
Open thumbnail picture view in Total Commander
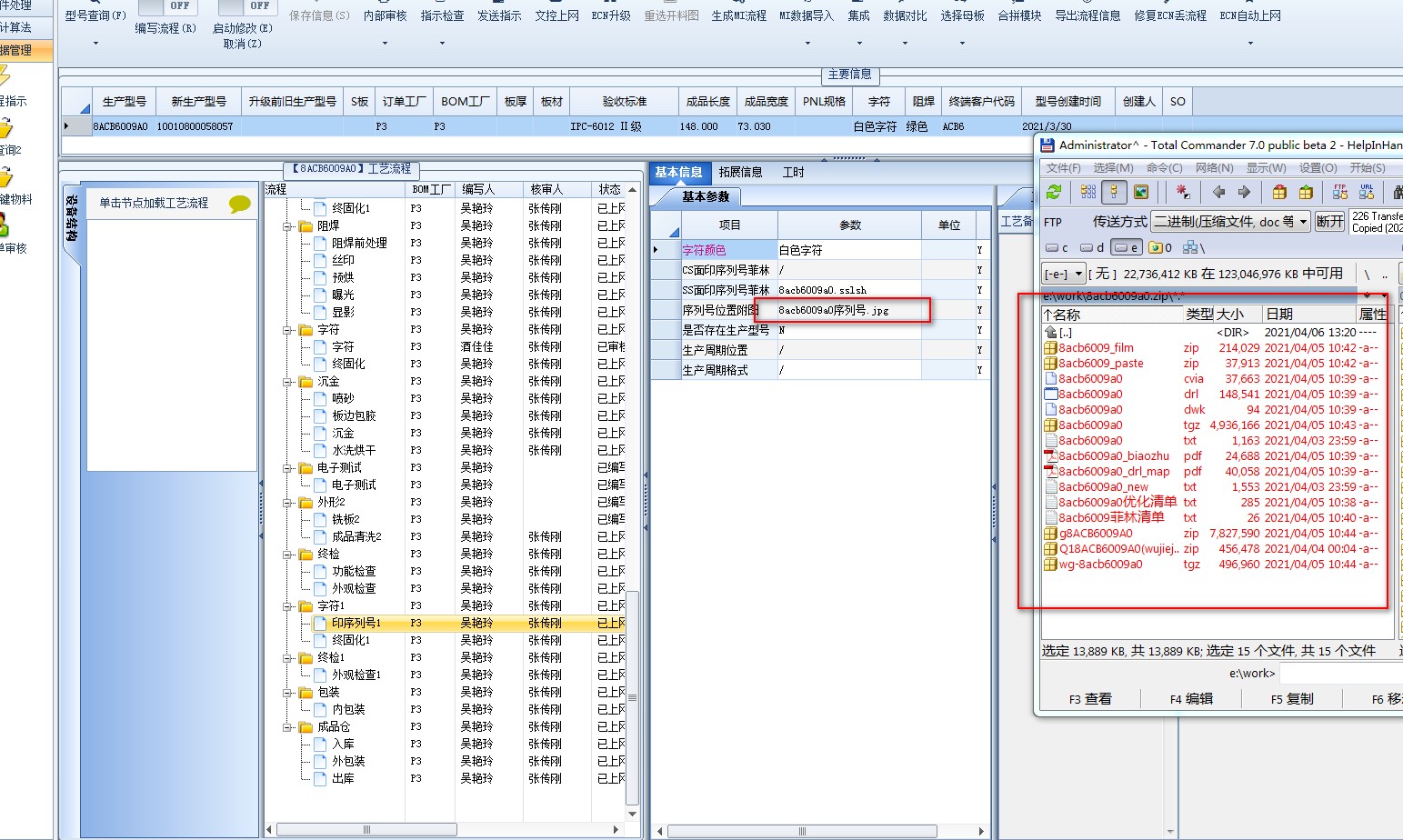coord(1140,192)
